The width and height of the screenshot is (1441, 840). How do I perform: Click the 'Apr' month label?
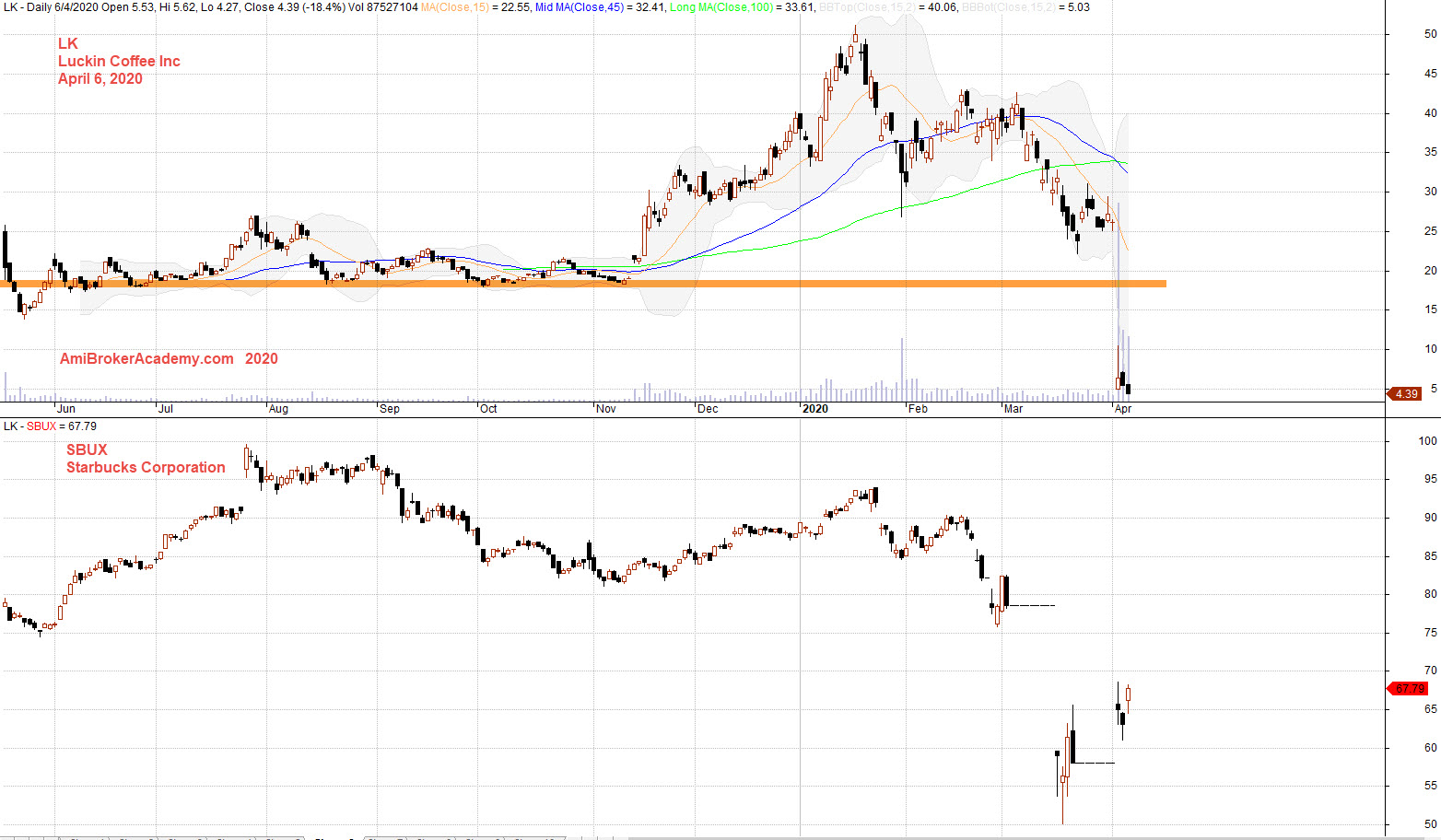[x=1123, y=409]
